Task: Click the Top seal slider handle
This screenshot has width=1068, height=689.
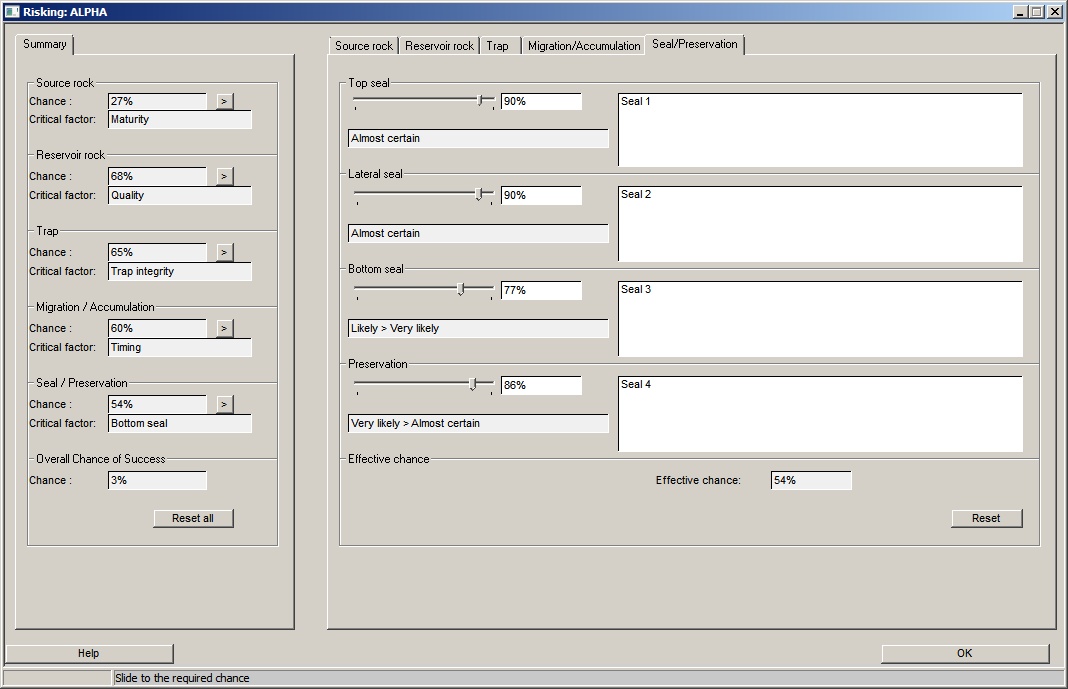Action: 481,100
